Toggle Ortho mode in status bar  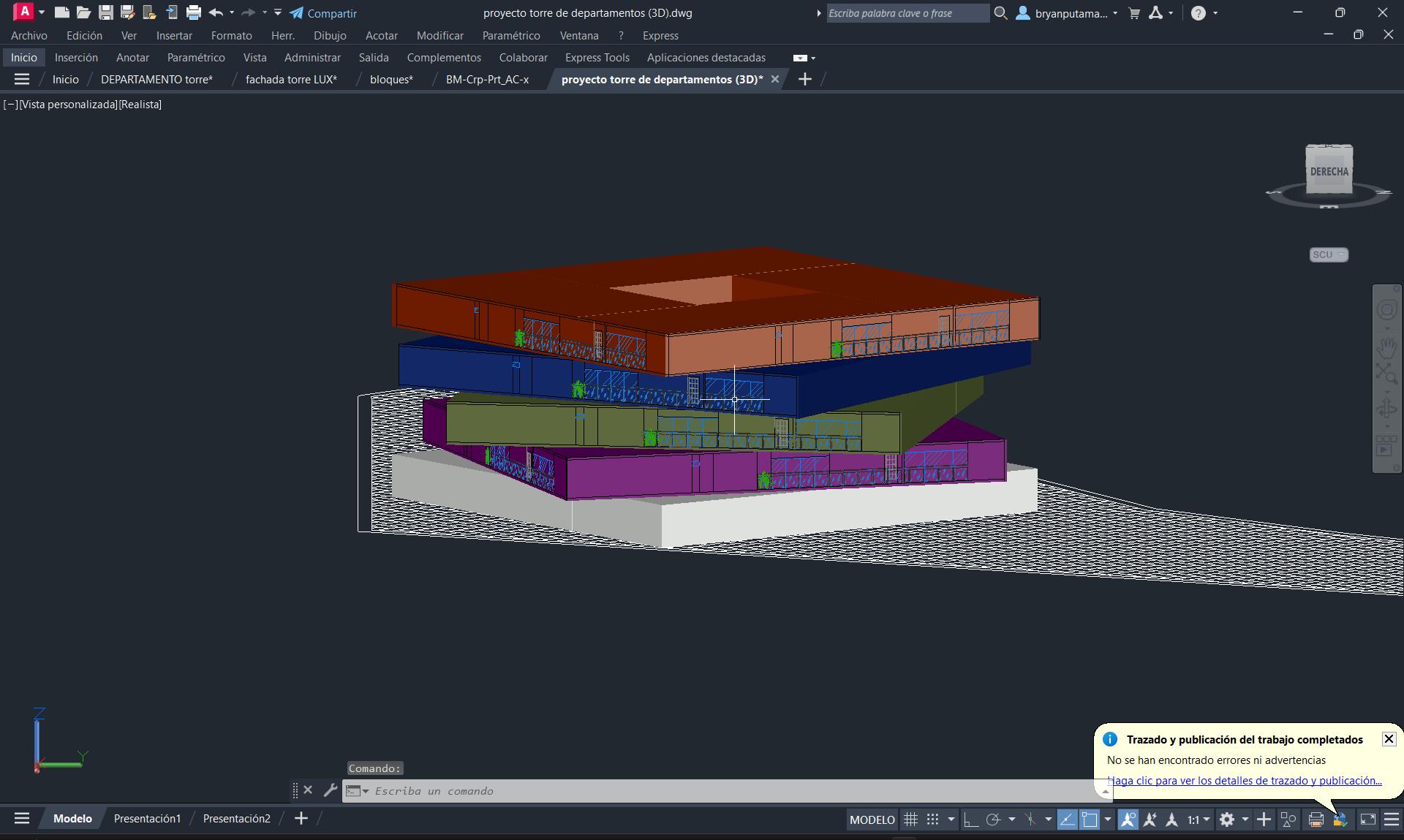[970, 820]
